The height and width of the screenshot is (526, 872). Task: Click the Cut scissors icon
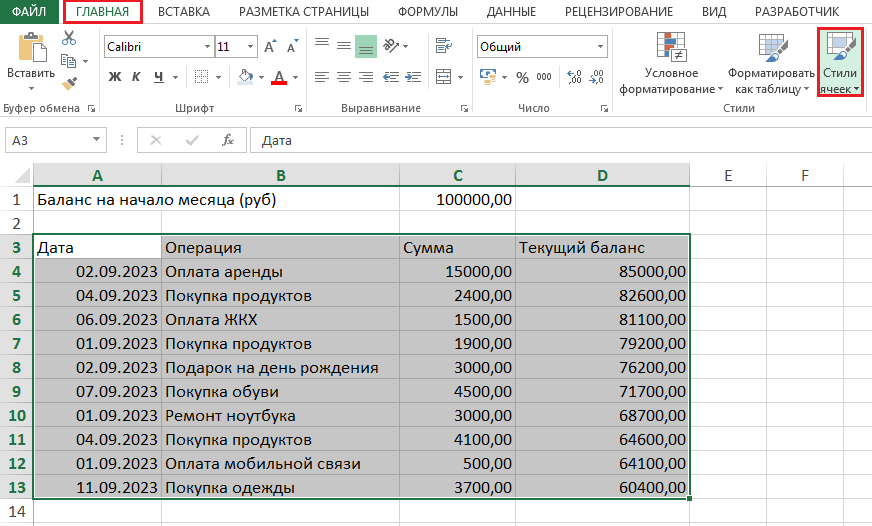[x=69, y=38]
